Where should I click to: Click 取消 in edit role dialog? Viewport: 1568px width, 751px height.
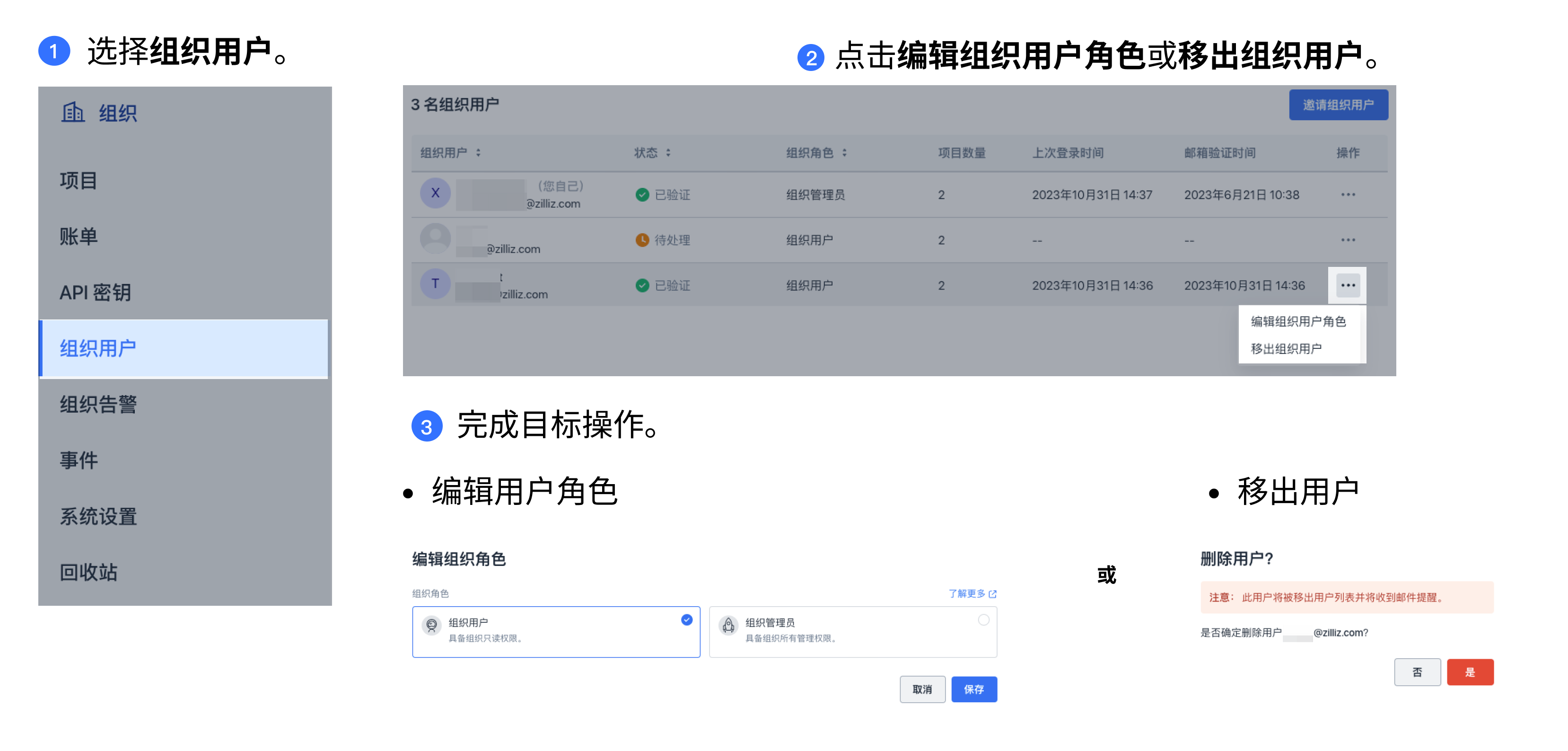point(922,689)
